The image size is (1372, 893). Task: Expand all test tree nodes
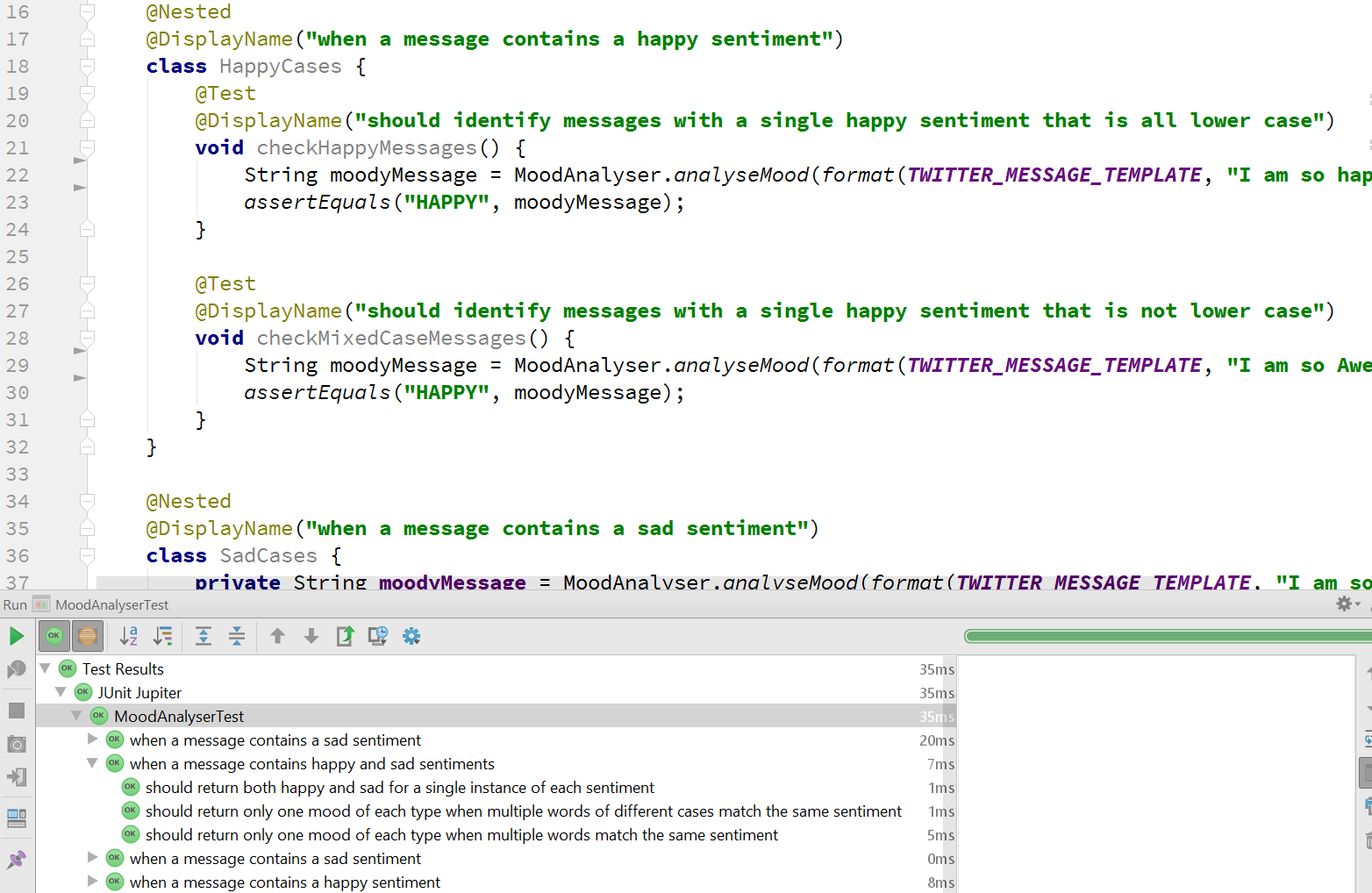point(204,636)
